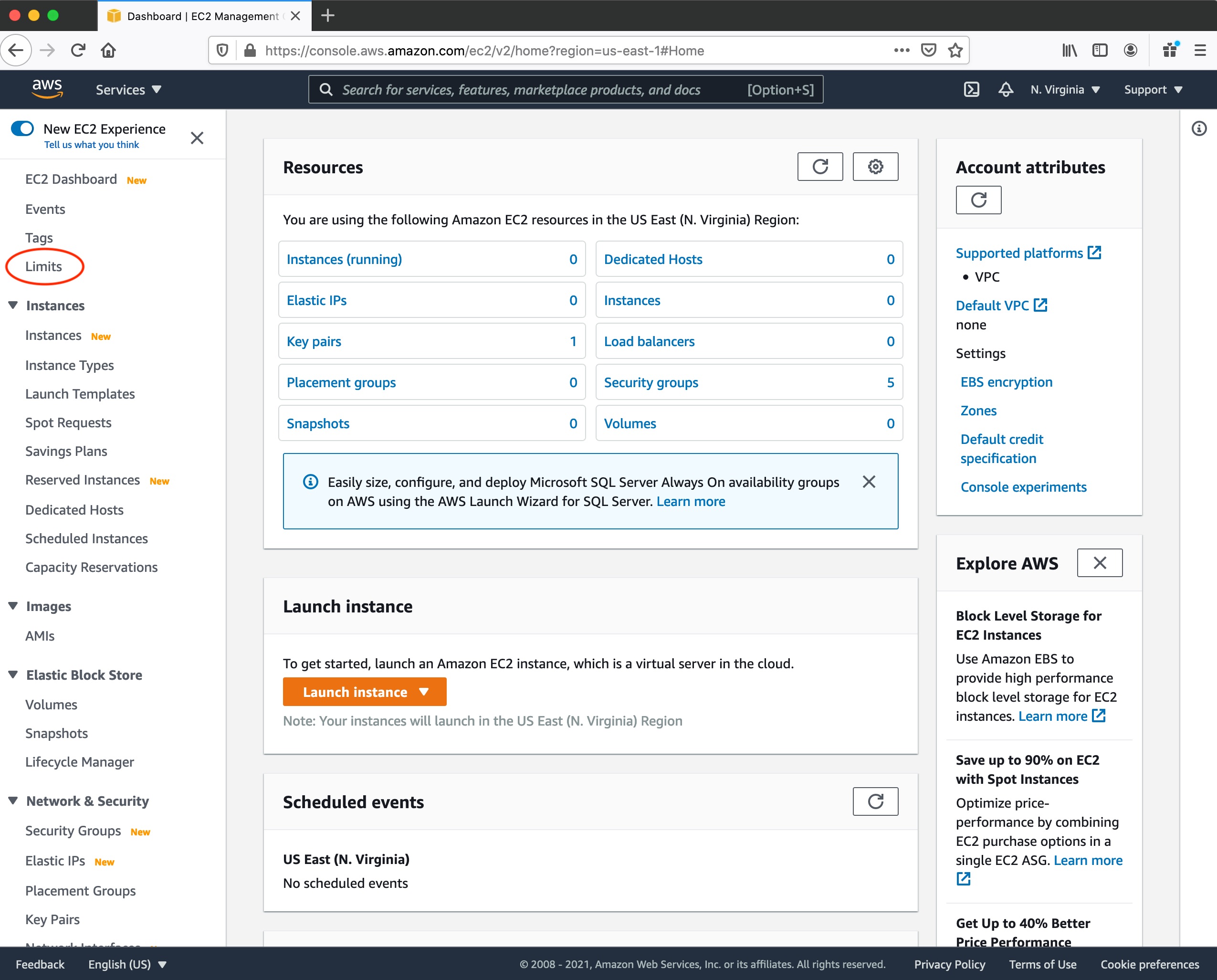Open Placement groups resource link
This screenshot has height=980, width=1217.
(x=341, y=383)
